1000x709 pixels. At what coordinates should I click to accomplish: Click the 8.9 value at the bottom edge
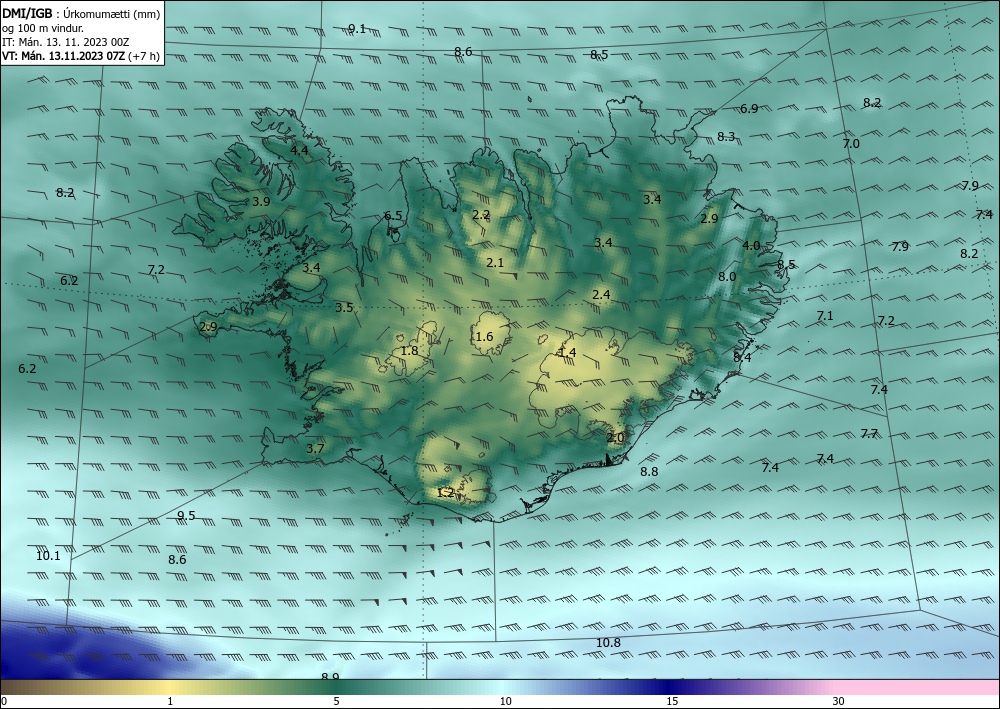click(x=330, y=676)
